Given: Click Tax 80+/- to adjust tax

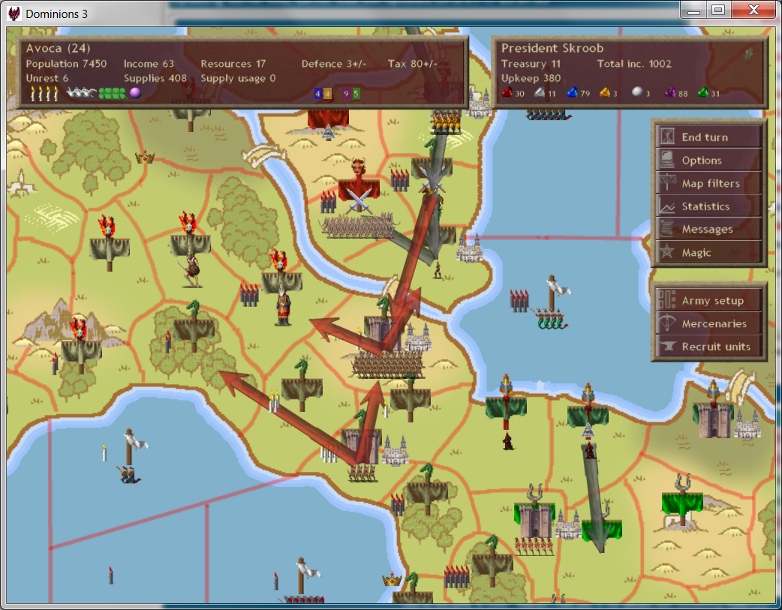Looking at the screenshot, I should 412,64.
